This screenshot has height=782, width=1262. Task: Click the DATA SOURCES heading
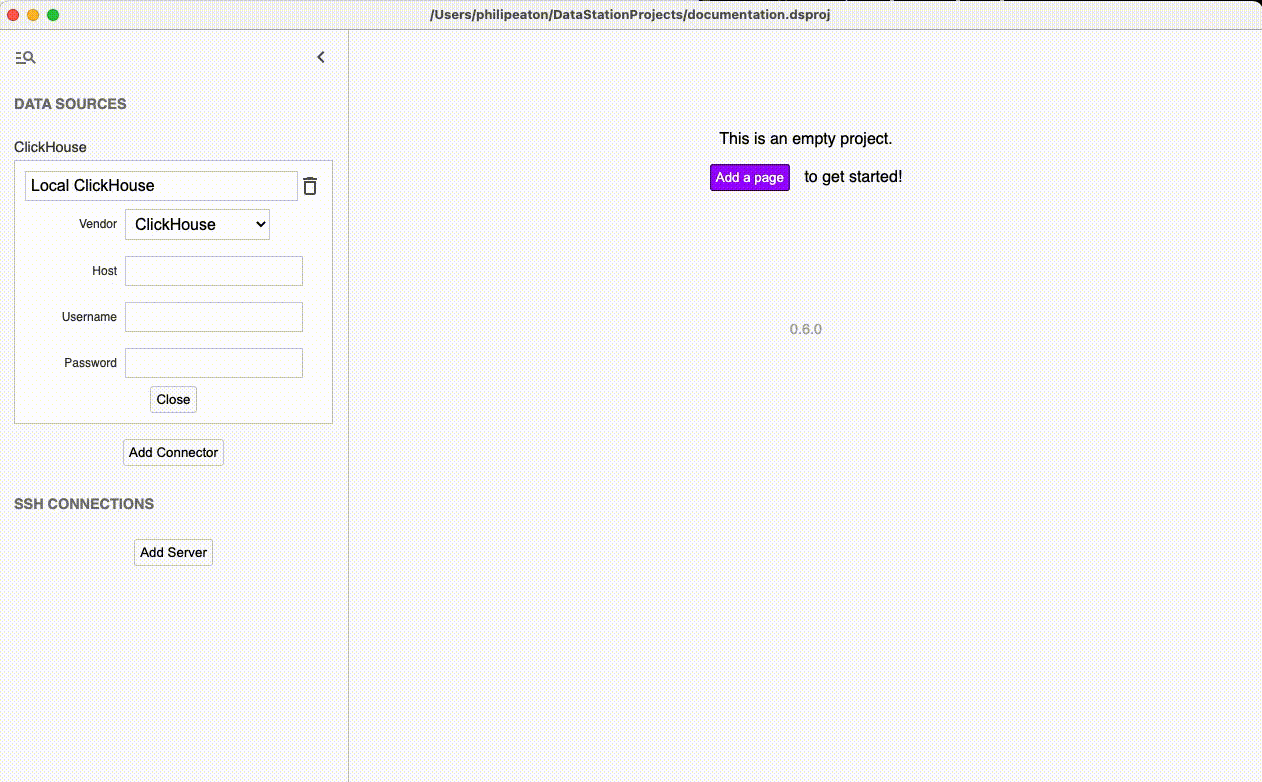(x=70, y=104)
